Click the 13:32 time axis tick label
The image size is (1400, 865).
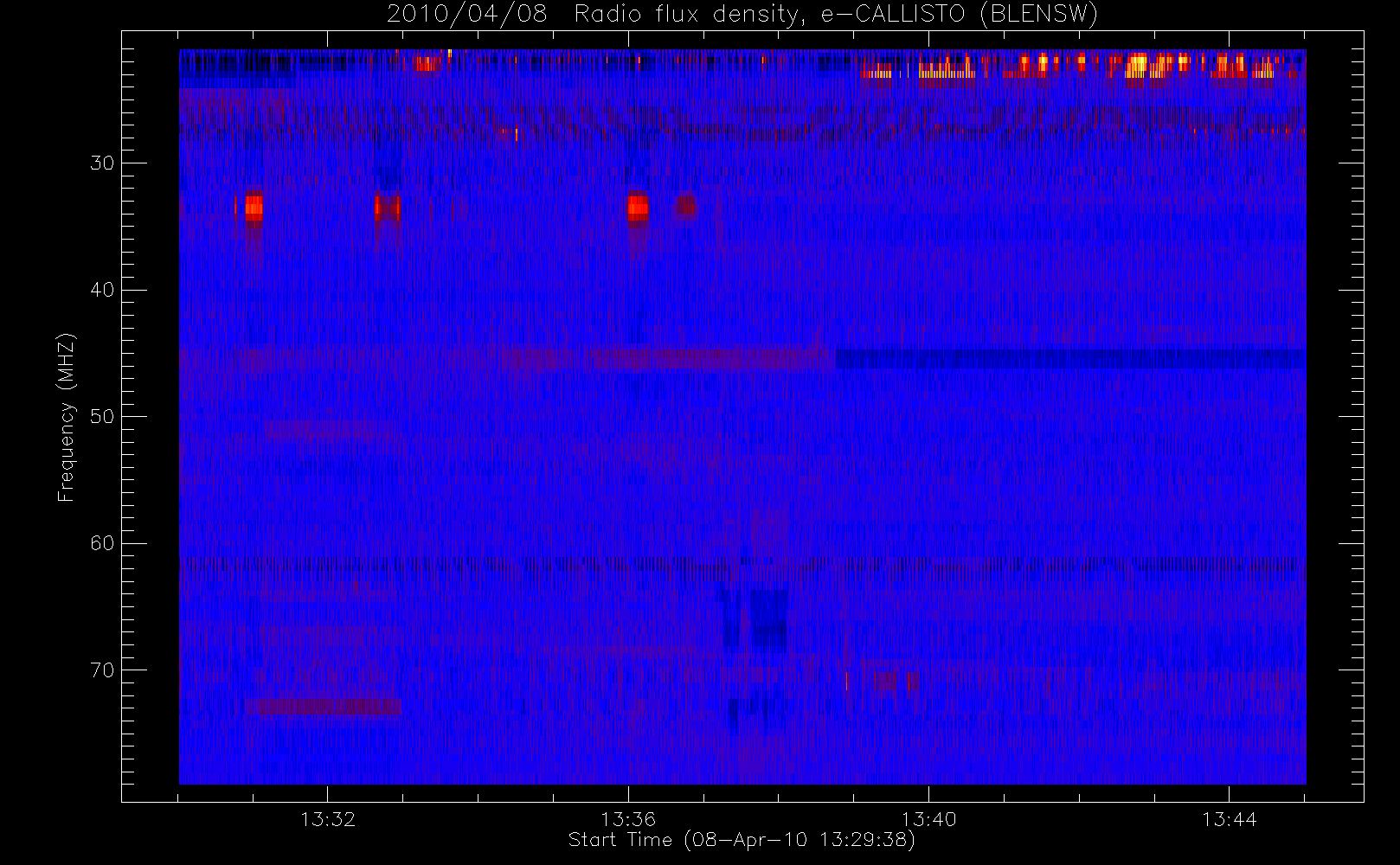click(328, 819)
